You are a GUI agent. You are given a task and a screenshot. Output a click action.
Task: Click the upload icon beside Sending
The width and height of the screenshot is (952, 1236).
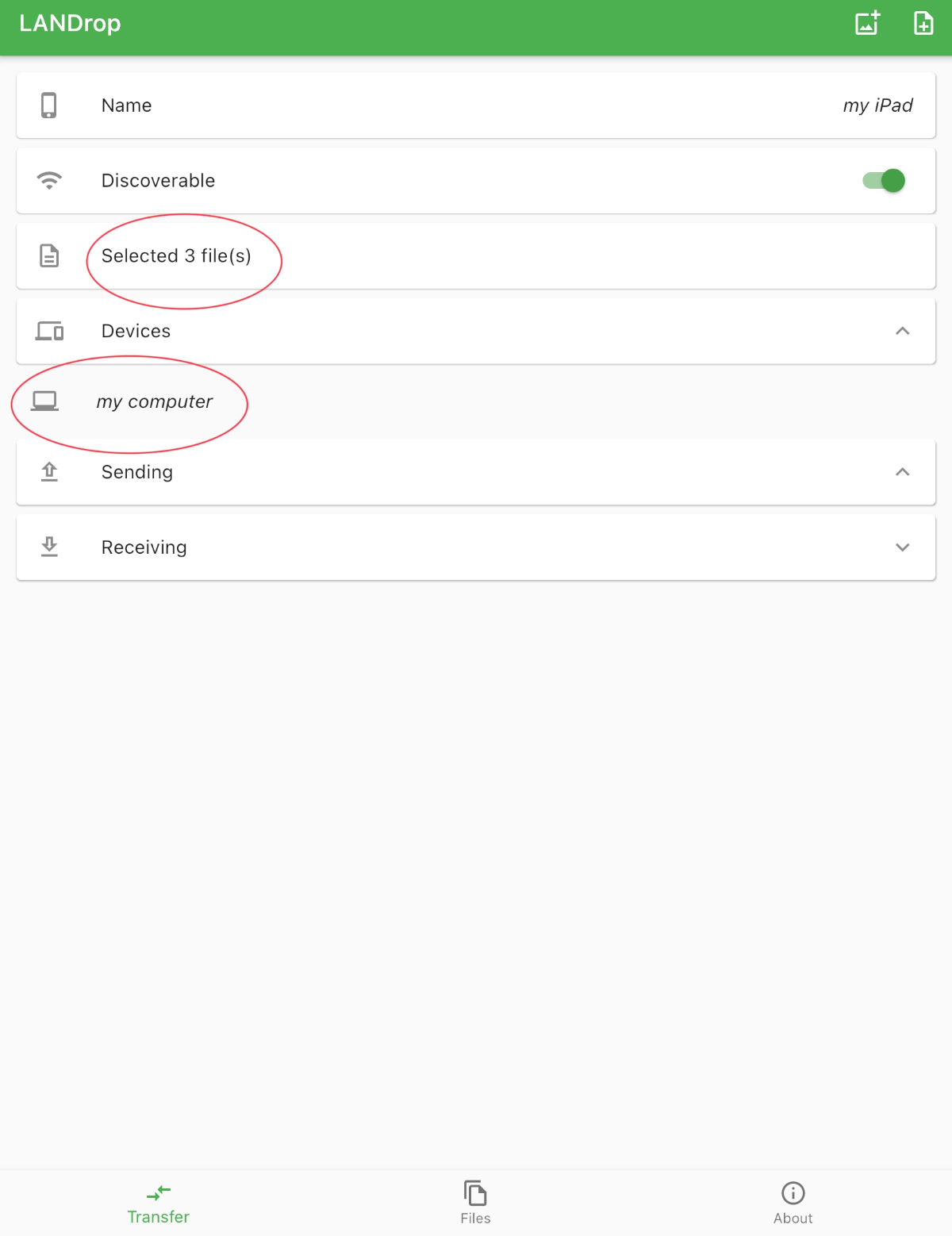coord(49,472)
